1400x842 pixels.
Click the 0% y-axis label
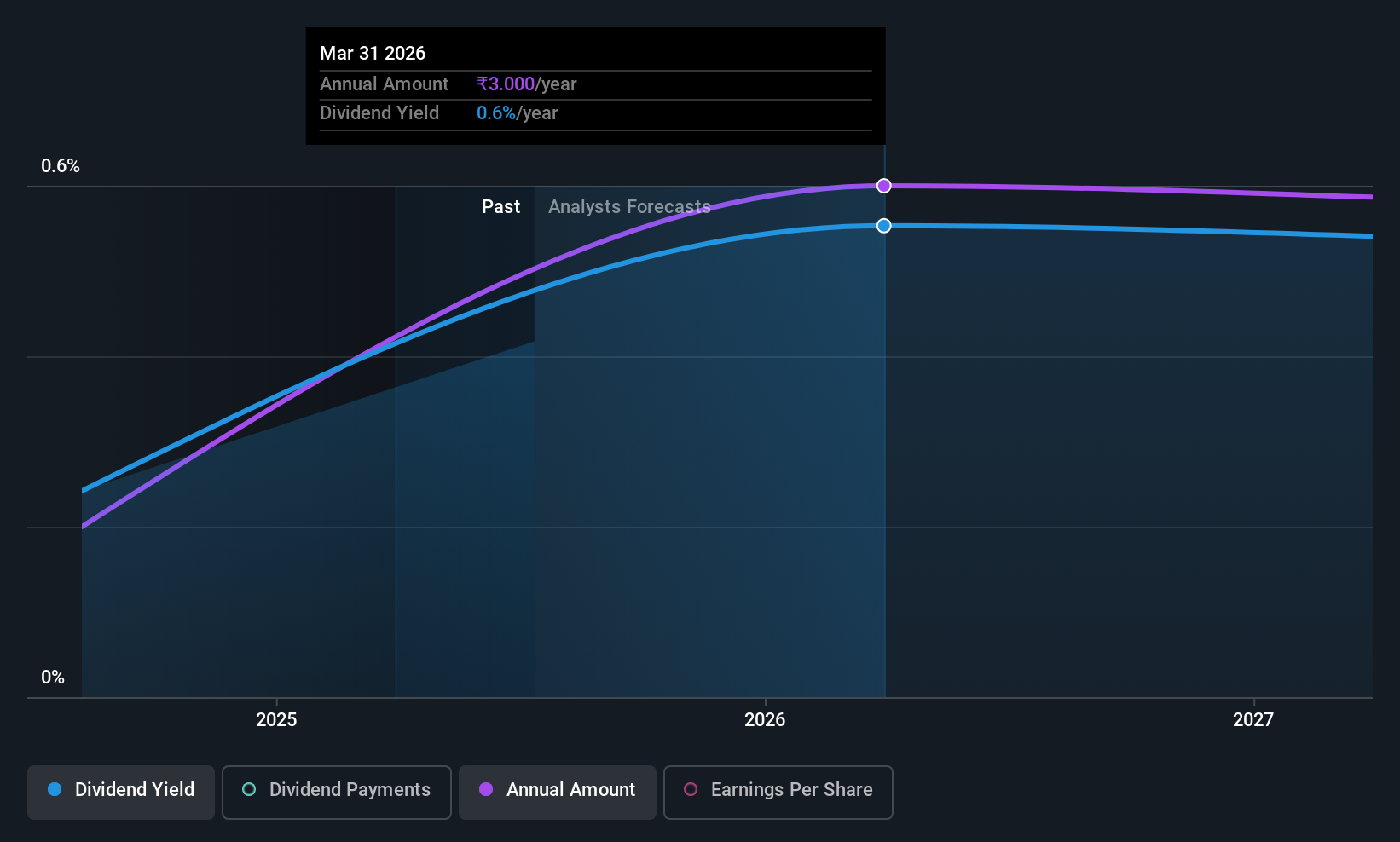pyautogui.click(x=53, y=678)
